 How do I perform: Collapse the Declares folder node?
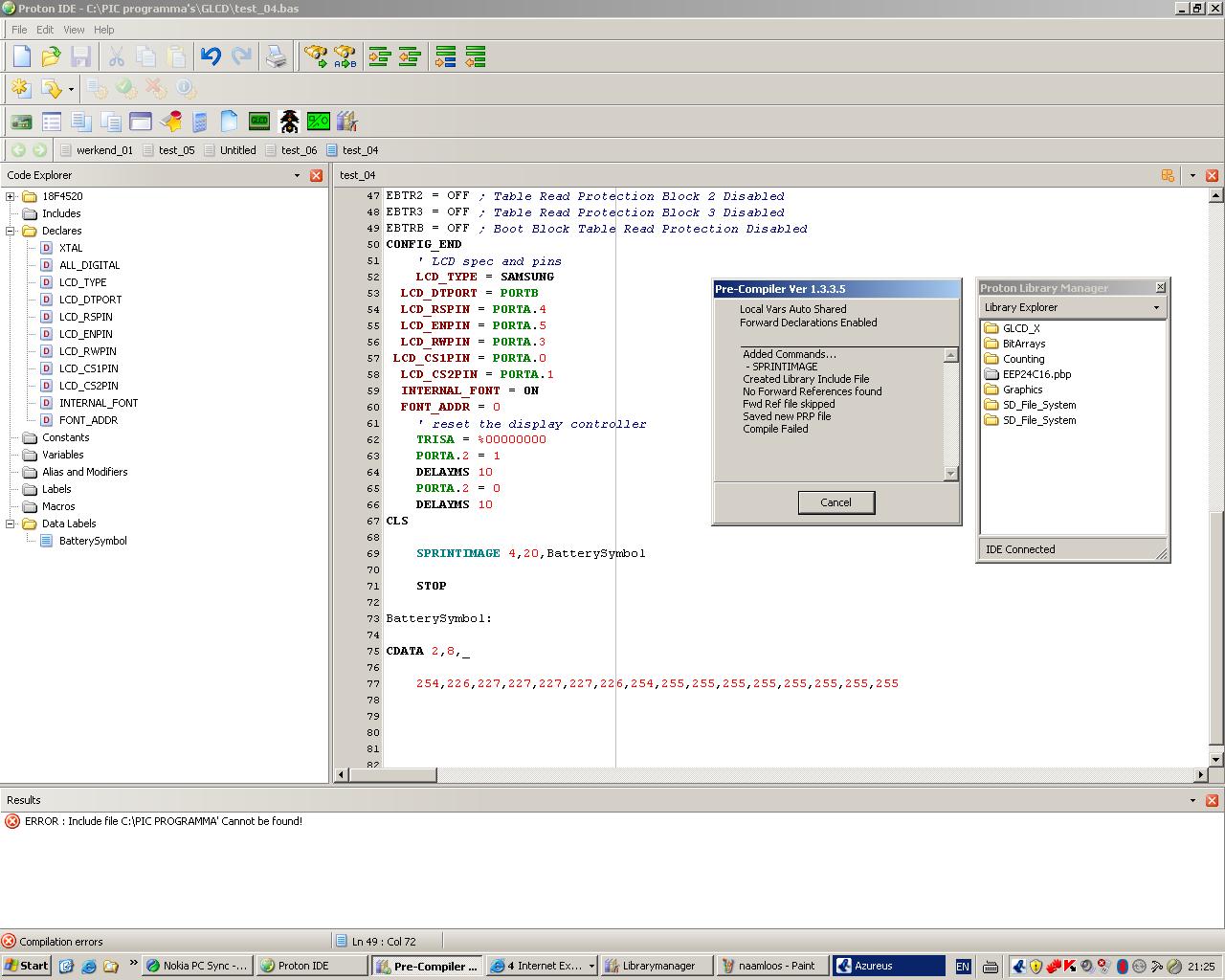(11, 231)
